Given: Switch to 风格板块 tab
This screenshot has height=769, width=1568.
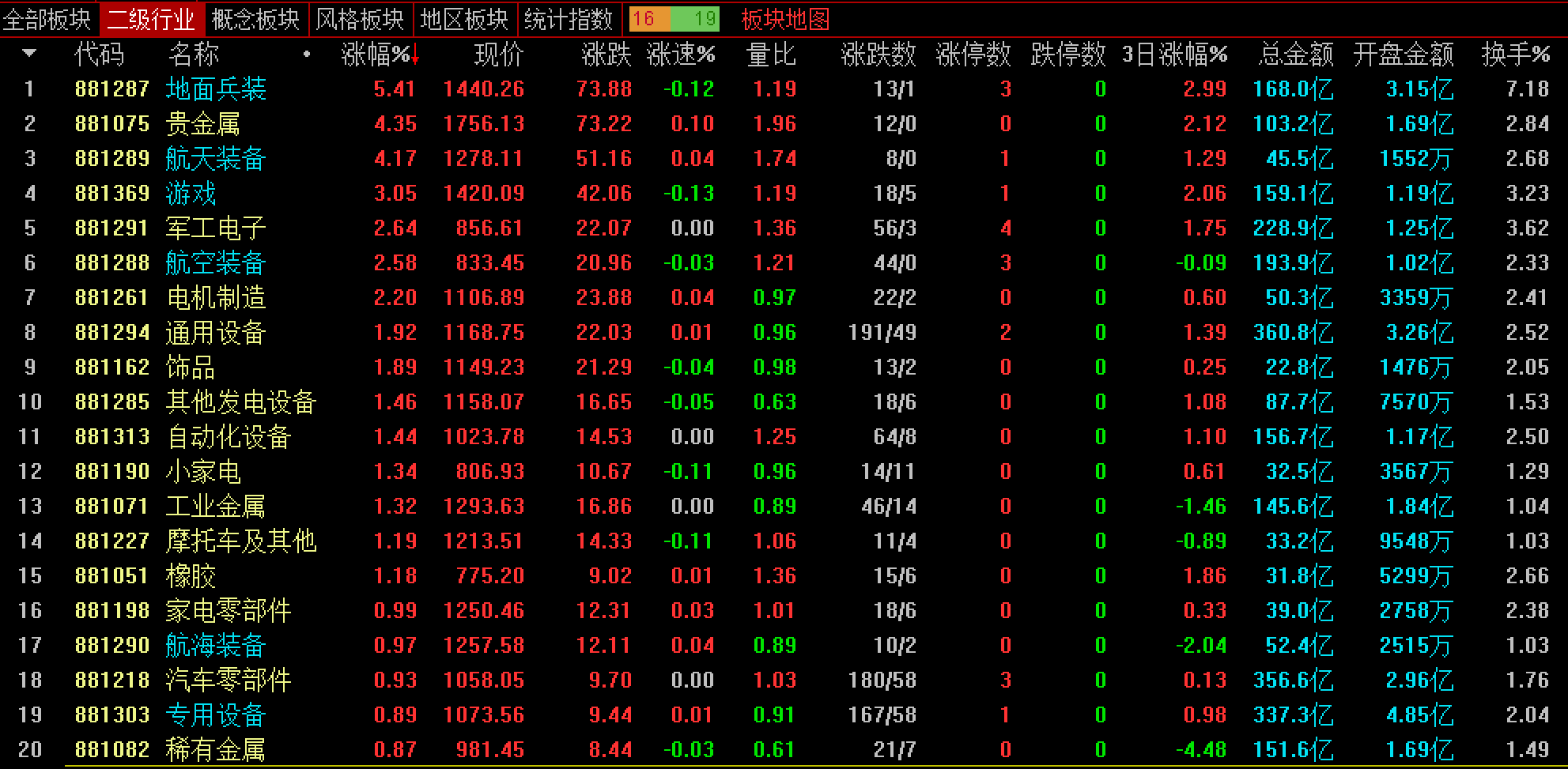Looking at the screenshot, I should pyautogui.click(x=361, y=19).
